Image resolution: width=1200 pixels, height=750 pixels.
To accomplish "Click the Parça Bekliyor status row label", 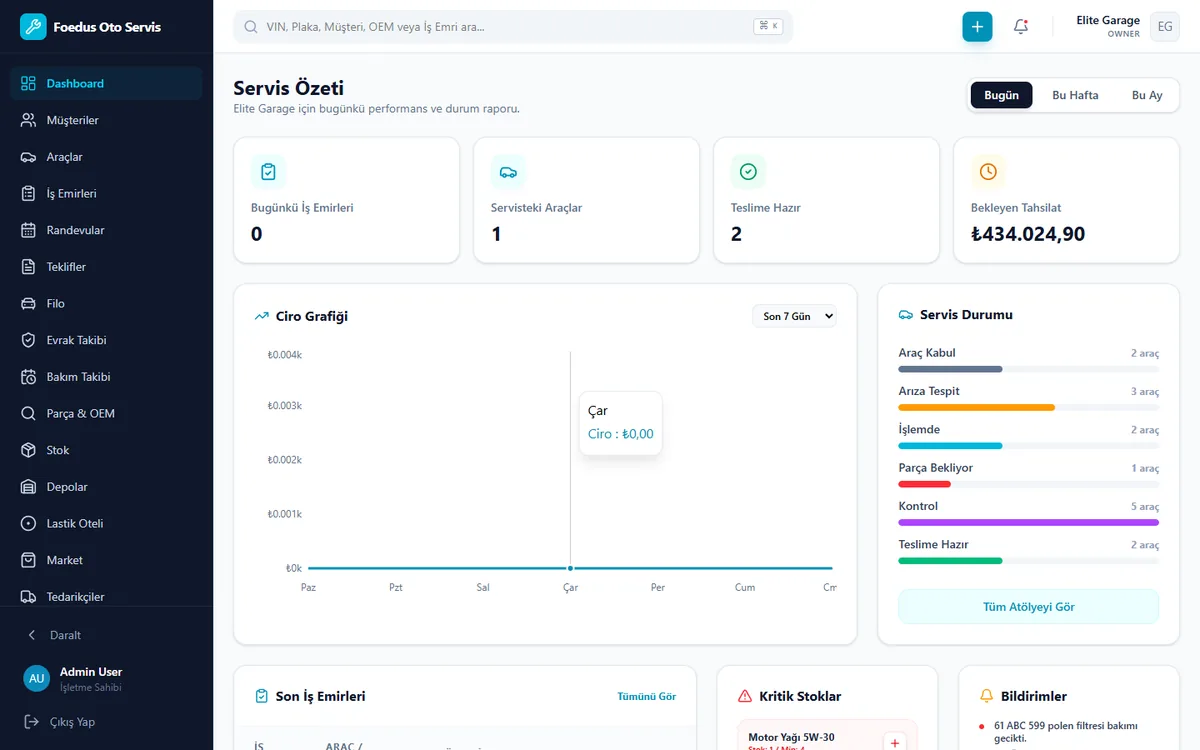I will (935, 468).
